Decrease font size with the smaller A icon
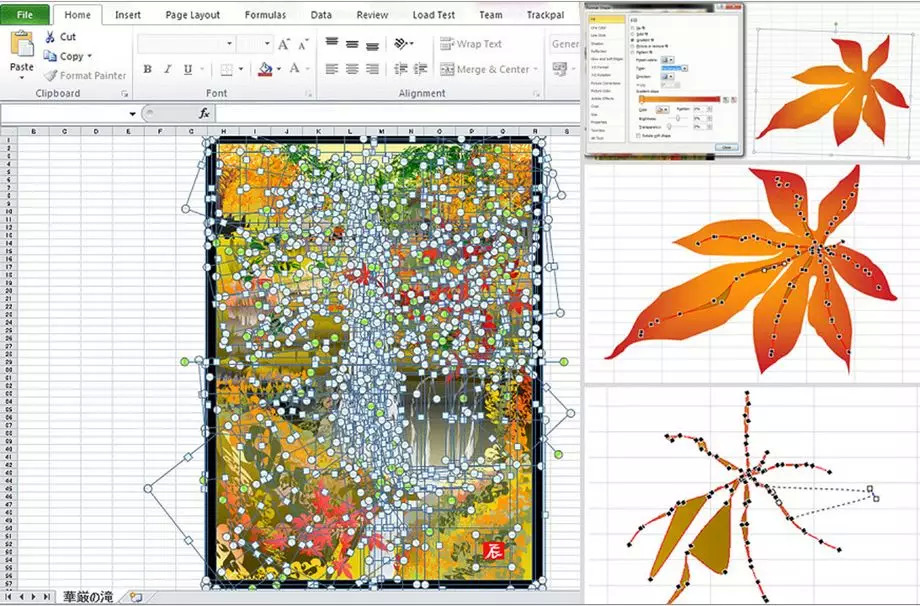 pyautogui.click(x=303, y=45)
